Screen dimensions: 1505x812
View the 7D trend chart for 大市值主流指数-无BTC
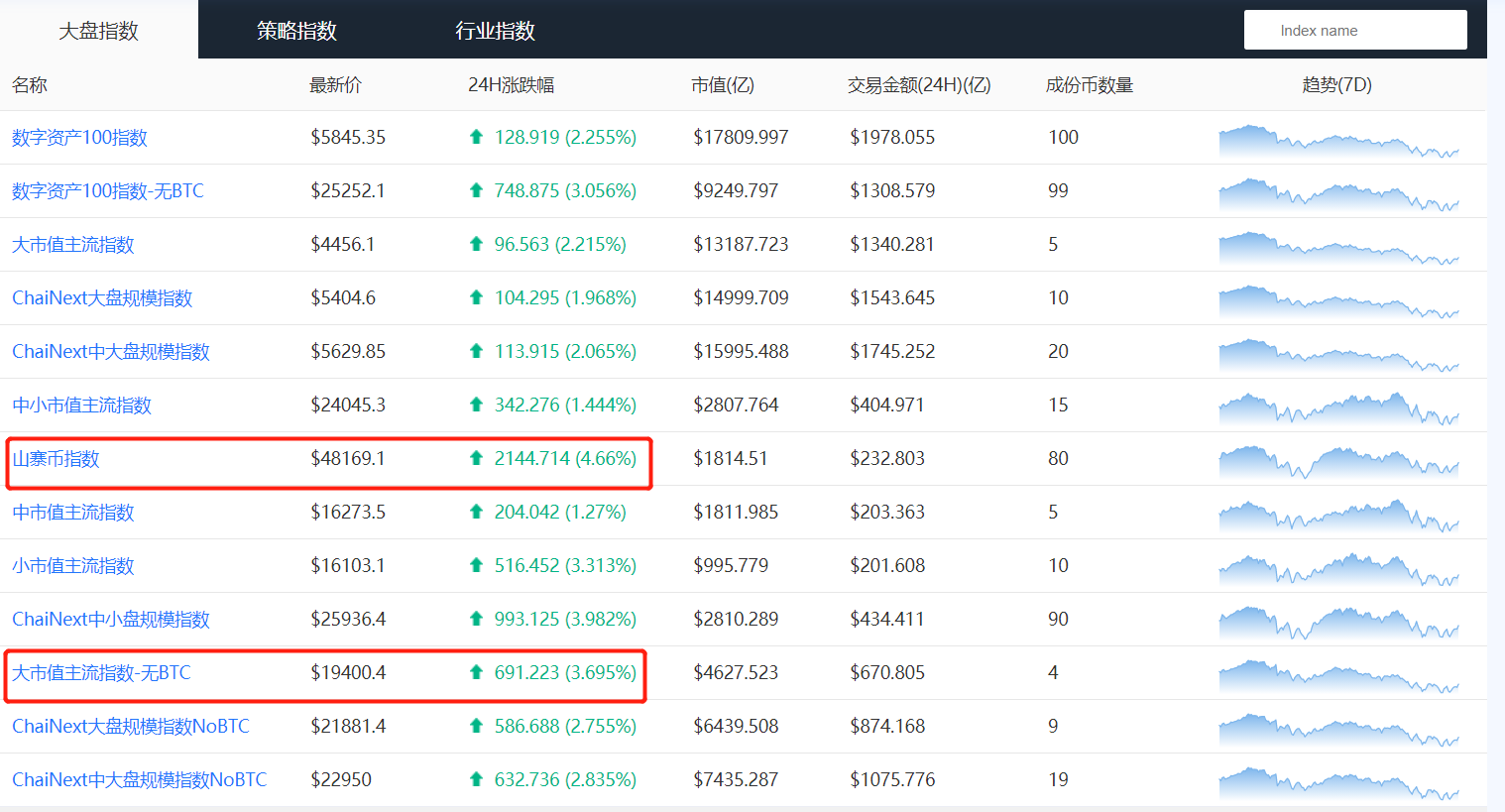pos(1338,676)
